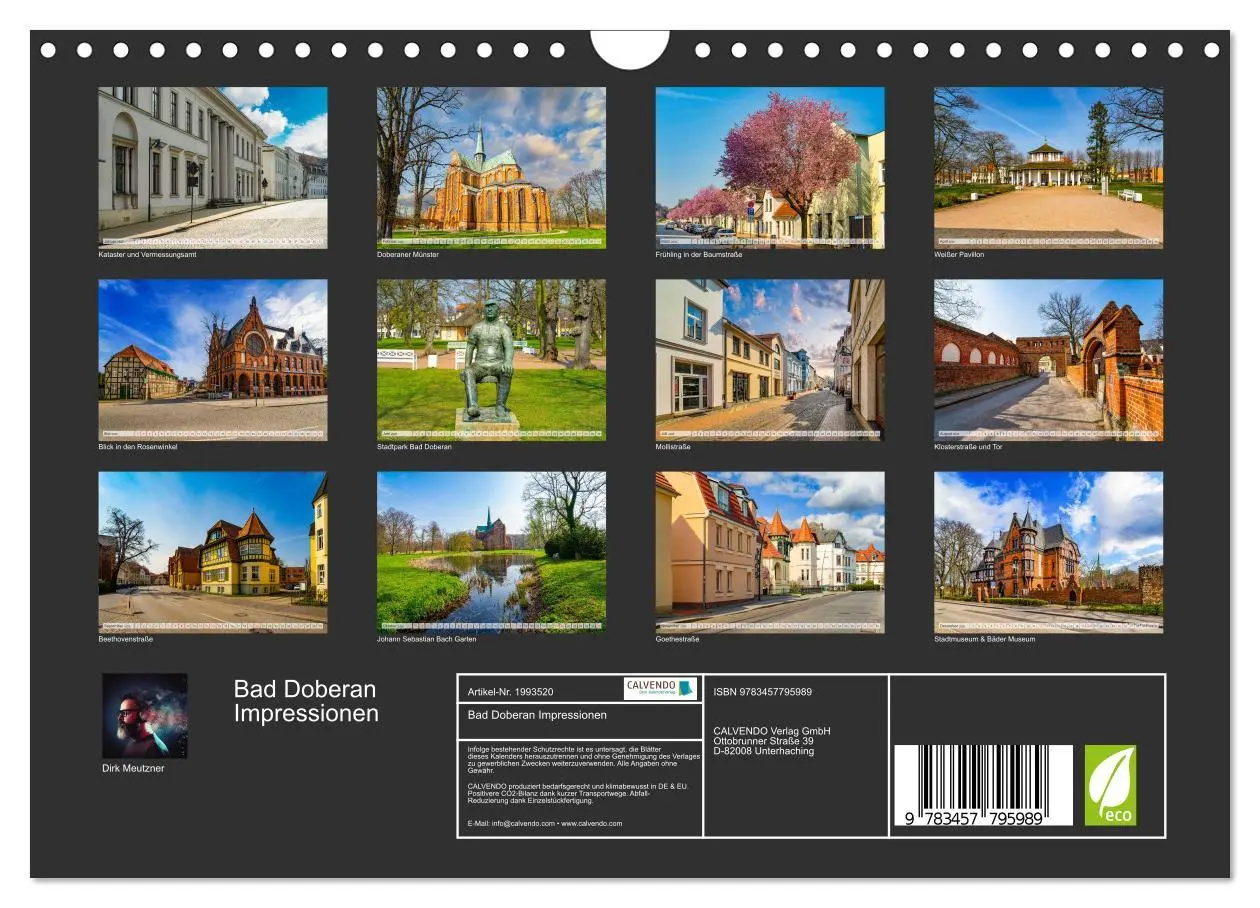Image resolution: width=1260 pixels, height=908 pixels.
Task: Click the caption 'Weißer Pavillon'
Action: click(959, 255)
